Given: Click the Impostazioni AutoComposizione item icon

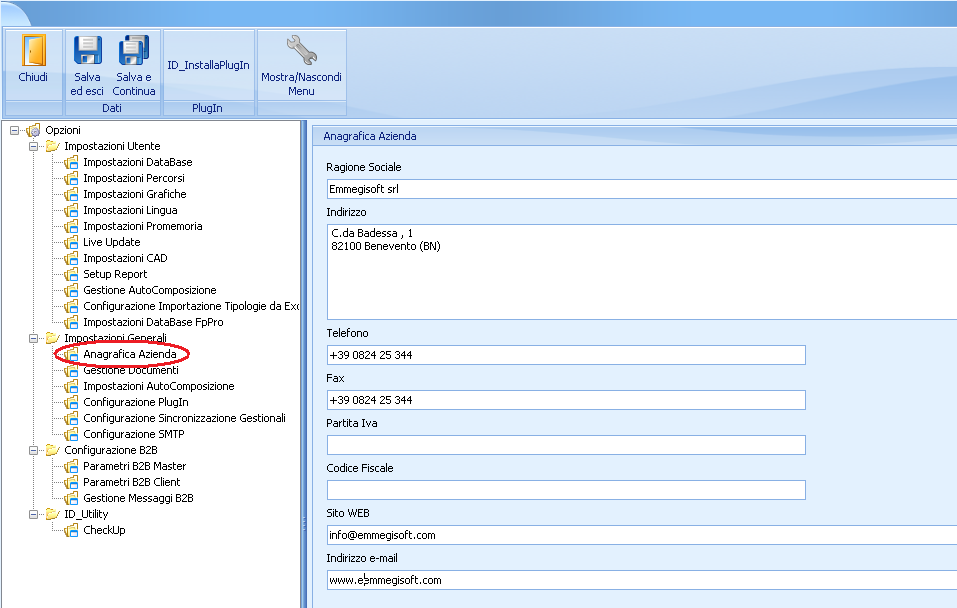Looking at the screenshot, I should click(71, 386).
